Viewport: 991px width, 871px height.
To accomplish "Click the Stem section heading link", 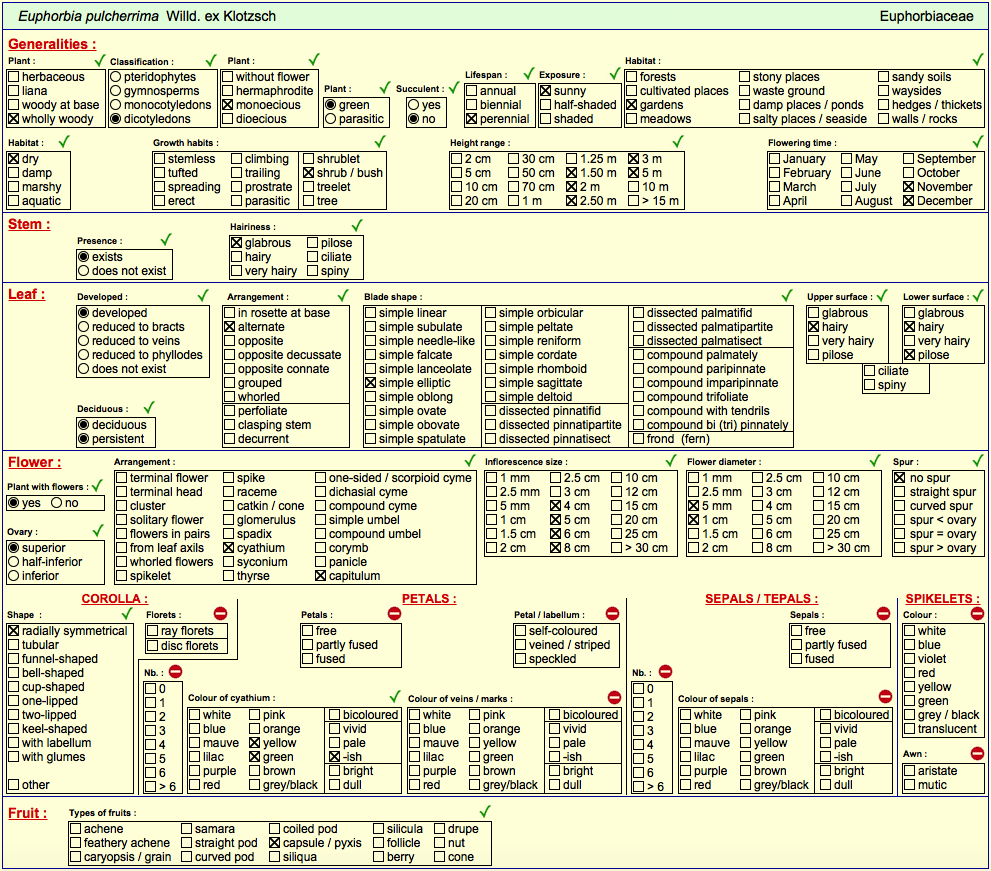I will 29,224.
